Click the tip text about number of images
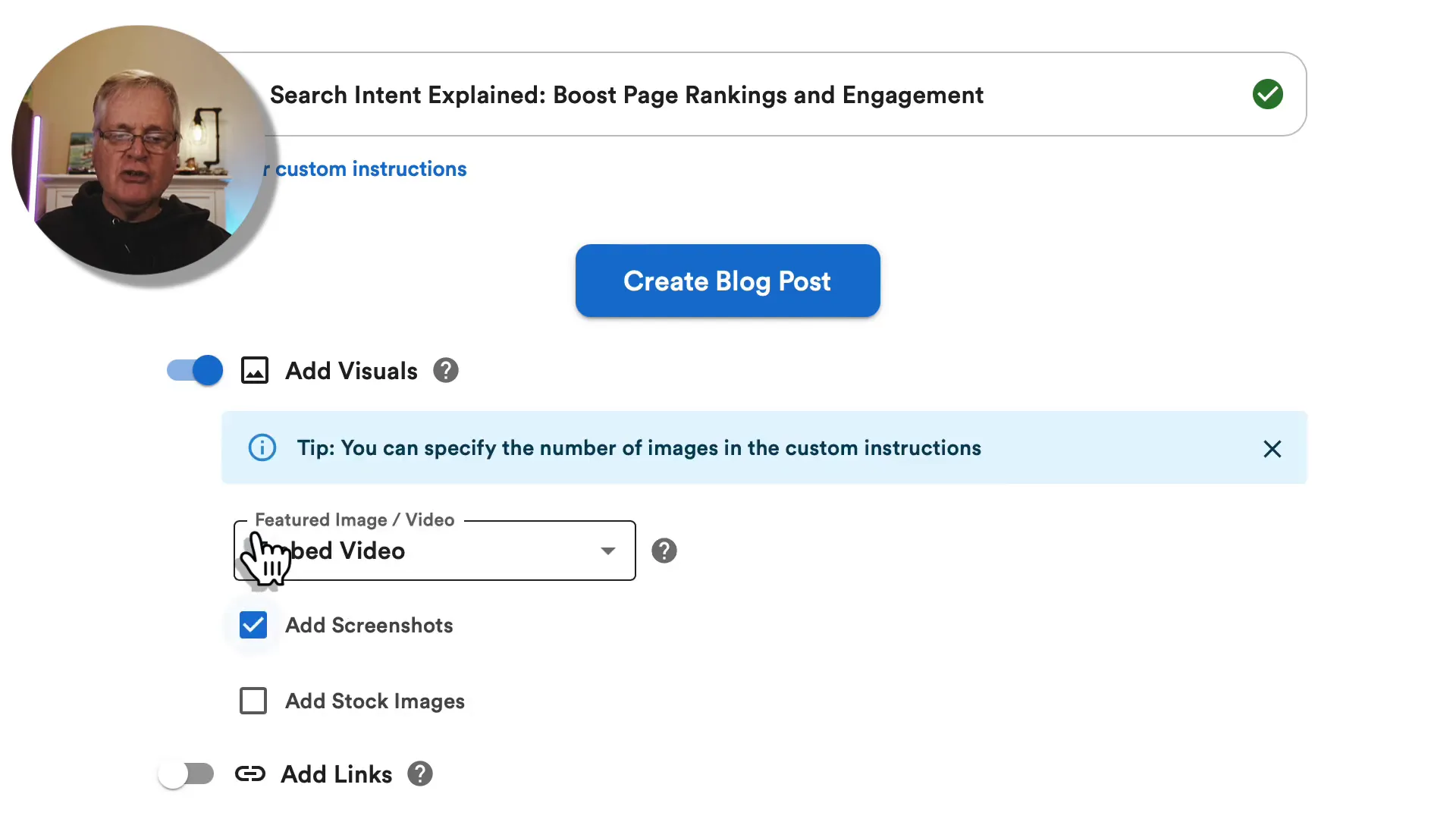1456x819 pixels. [639, 448]
